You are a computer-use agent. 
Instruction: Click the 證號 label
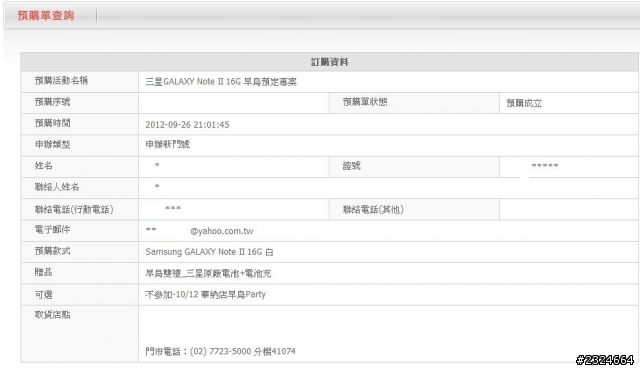click(352, 166)
